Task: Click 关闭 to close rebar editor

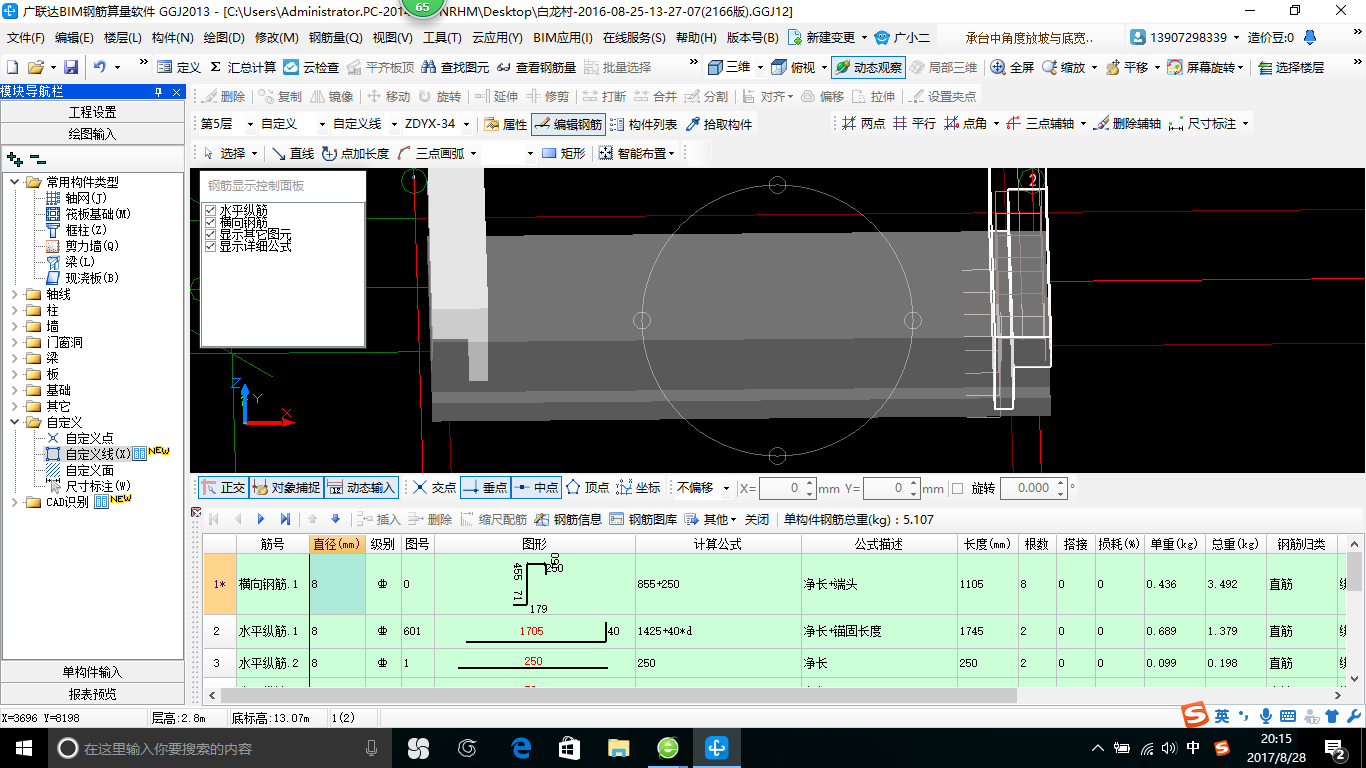Action: (x=757, y=520)
